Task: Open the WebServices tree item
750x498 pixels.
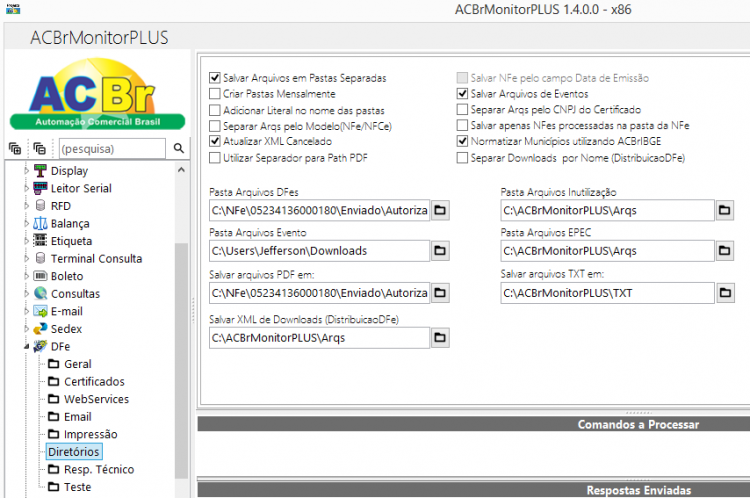Action: point(96,399)
